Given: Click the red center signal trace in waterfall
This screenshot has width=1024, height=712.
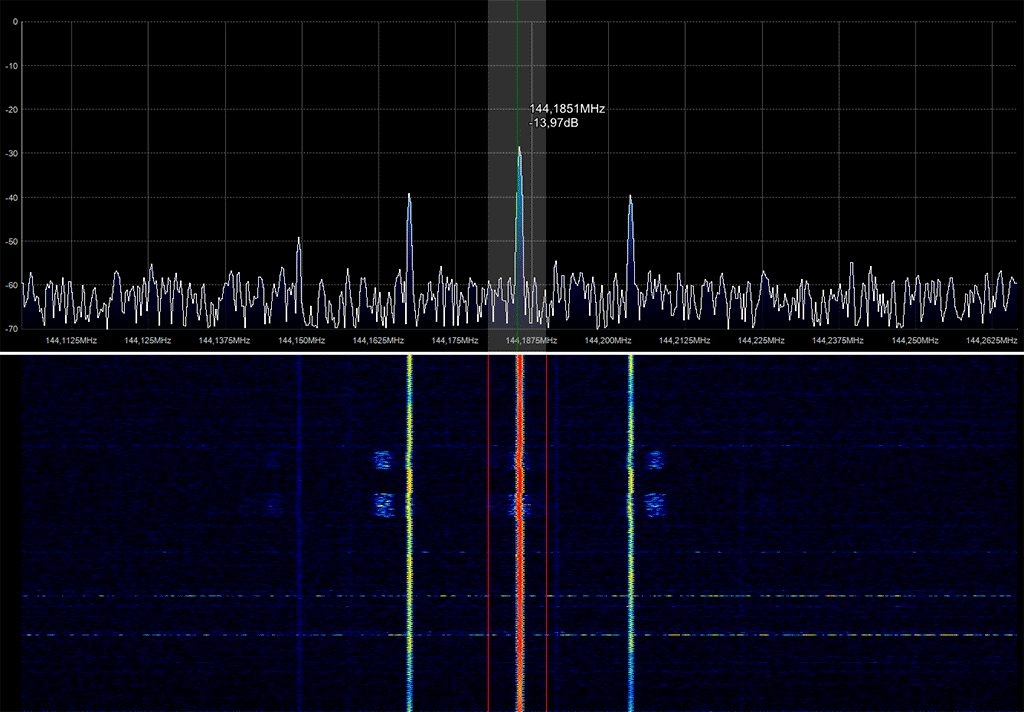Looking at the screenshot, I should click(519, 533).
